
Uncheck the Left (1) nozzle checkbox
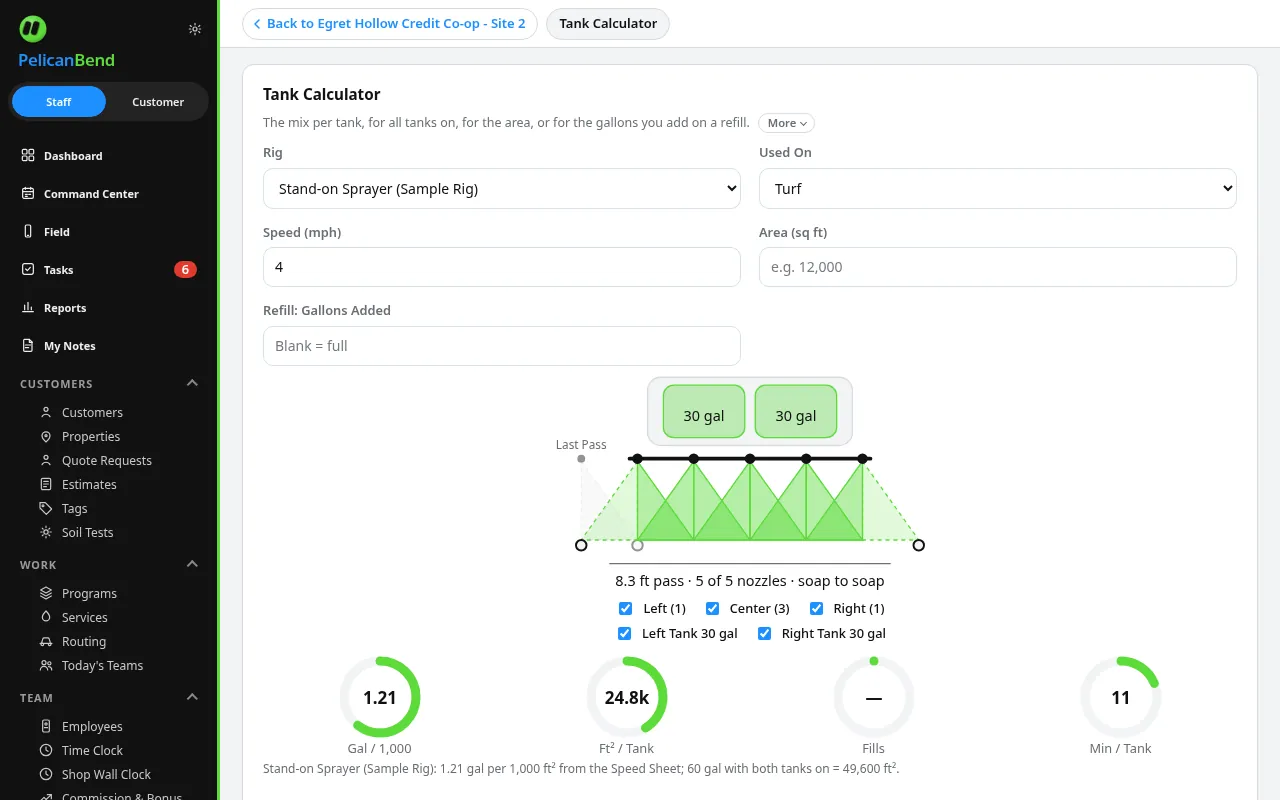625,608
